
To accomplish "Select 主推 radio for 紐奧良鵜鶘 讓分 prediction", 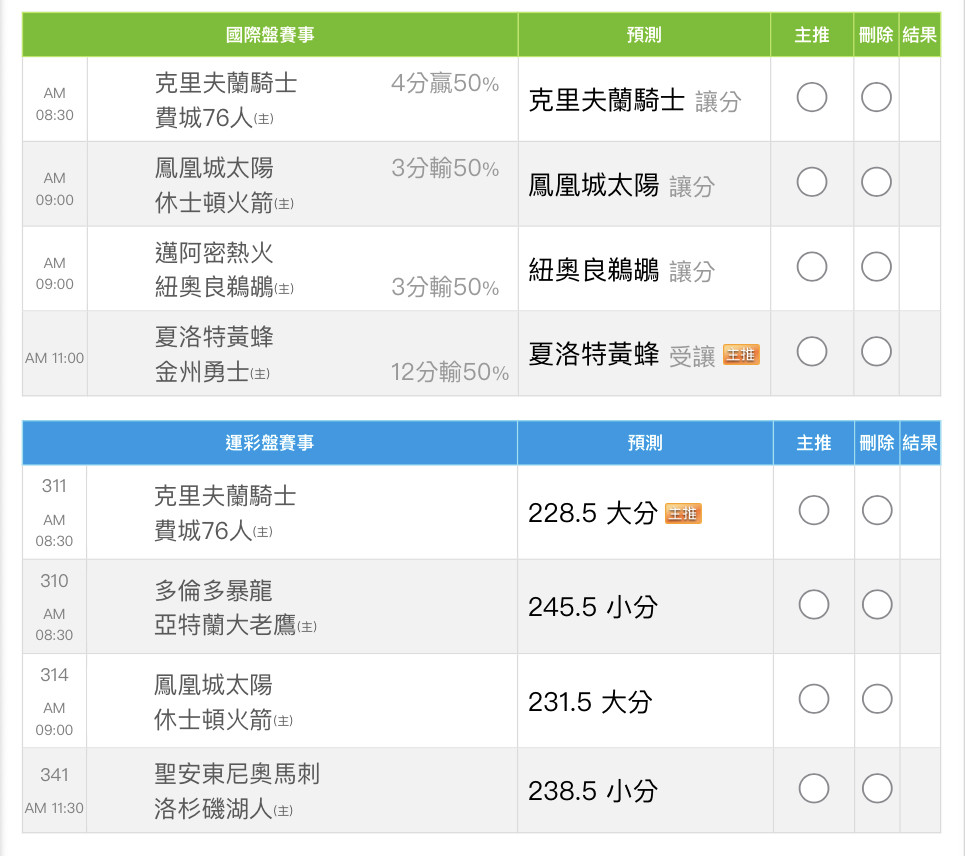I will click(811, 267).
